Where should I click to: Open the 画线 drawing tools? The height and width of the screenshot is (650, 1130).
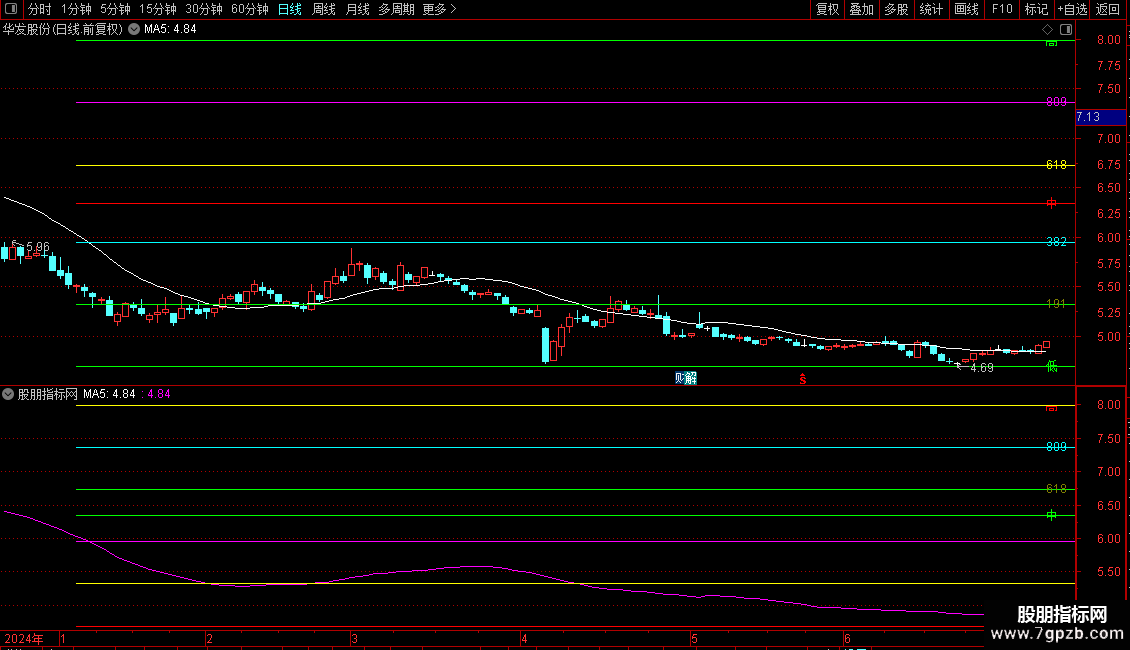coord(966,9)
